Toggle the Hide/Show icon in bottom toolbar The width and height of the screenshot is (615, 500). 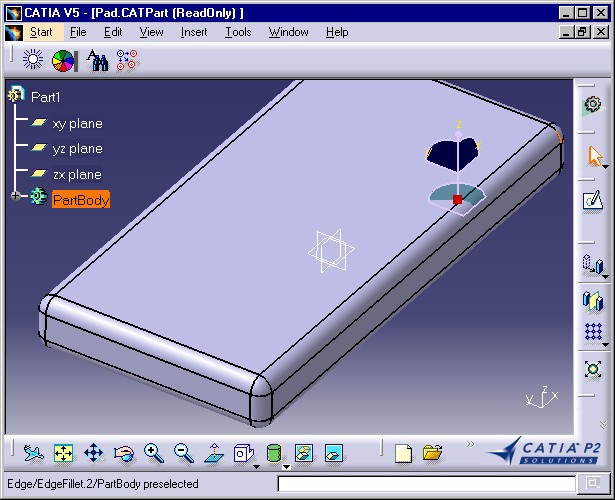point(304,453)
